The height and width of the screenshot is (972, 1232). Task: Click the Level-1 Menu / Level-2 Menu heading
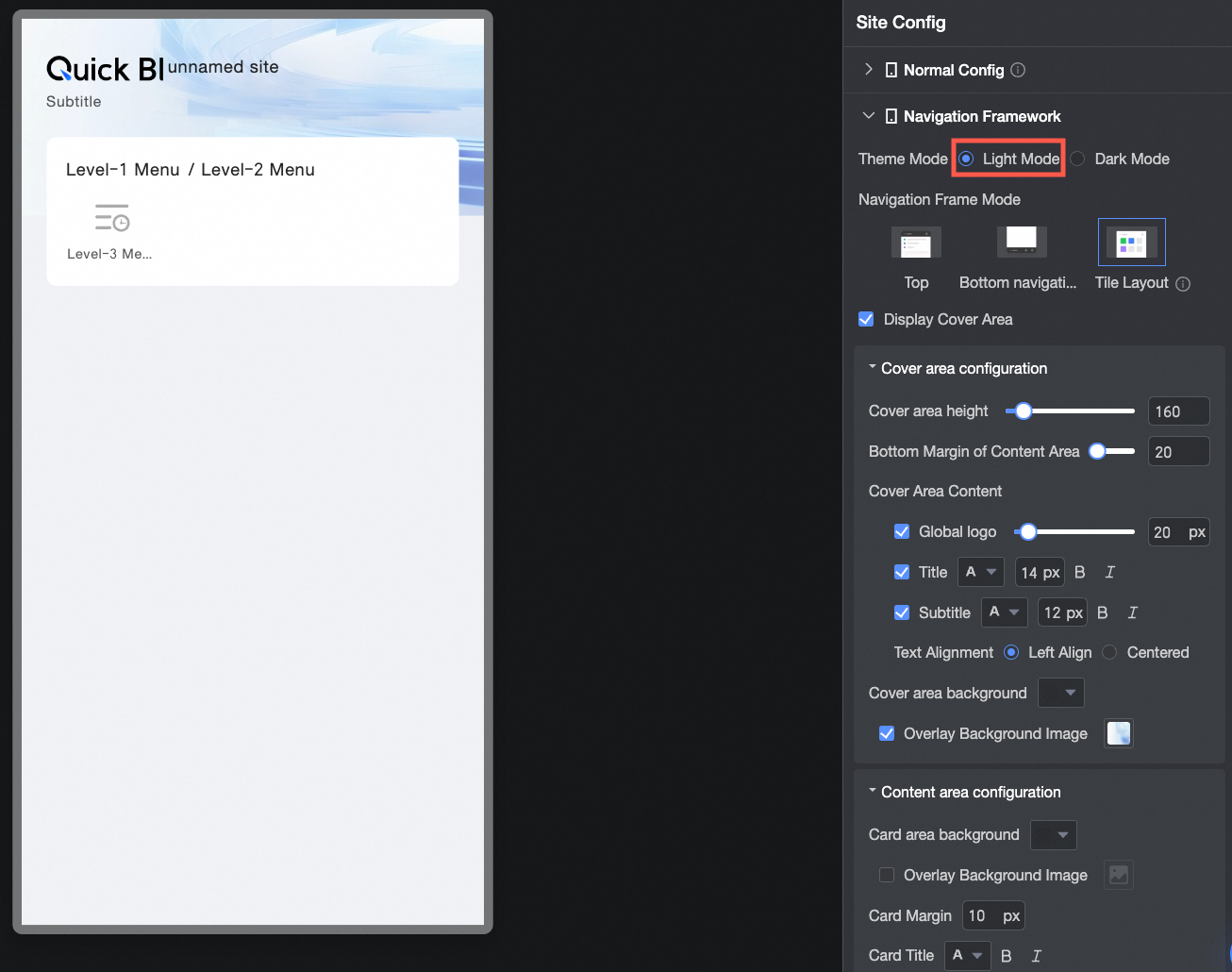(x=191, y=170)
